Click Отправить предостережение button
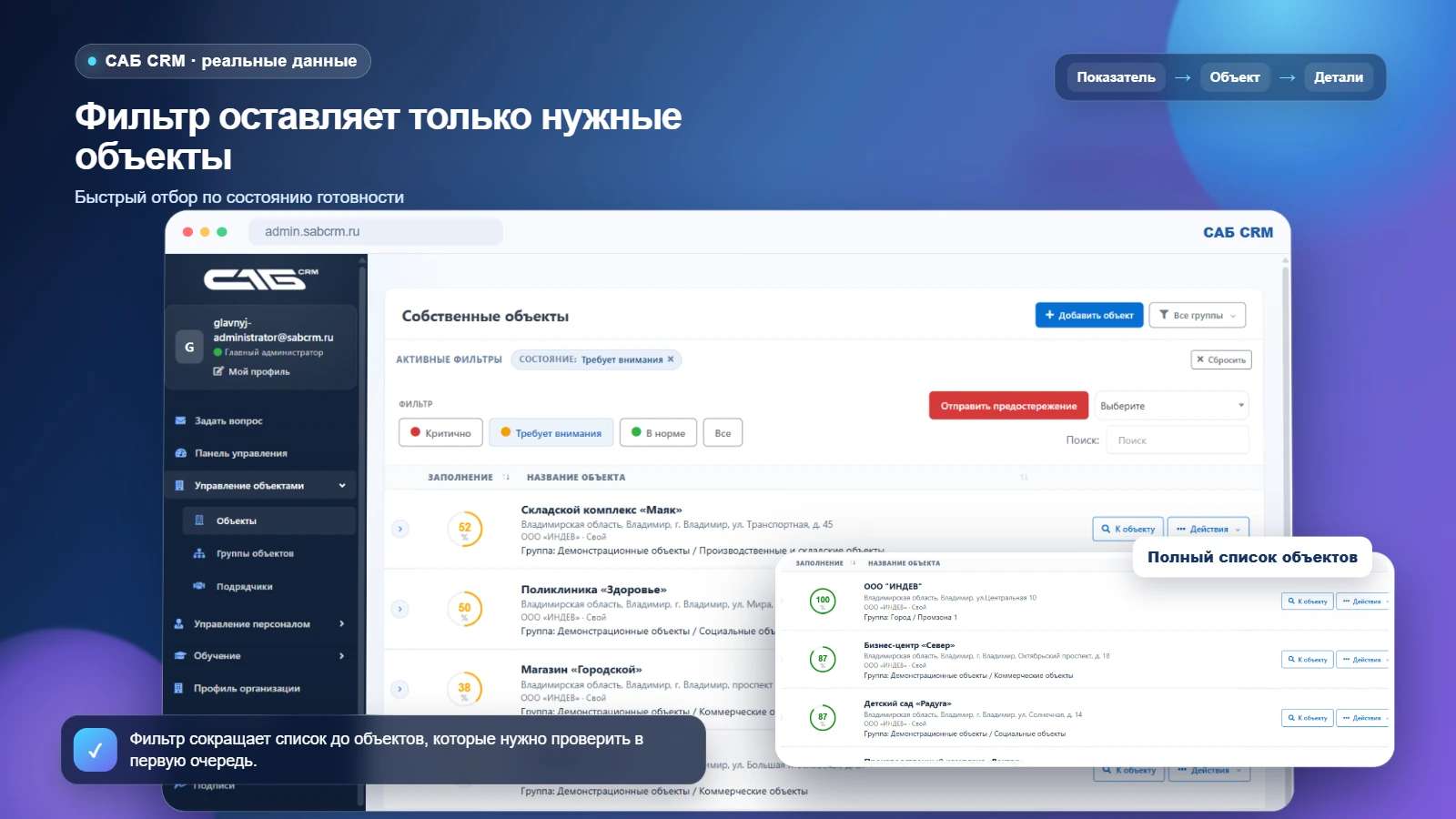1456x819 pixels. coord(1008,406)
